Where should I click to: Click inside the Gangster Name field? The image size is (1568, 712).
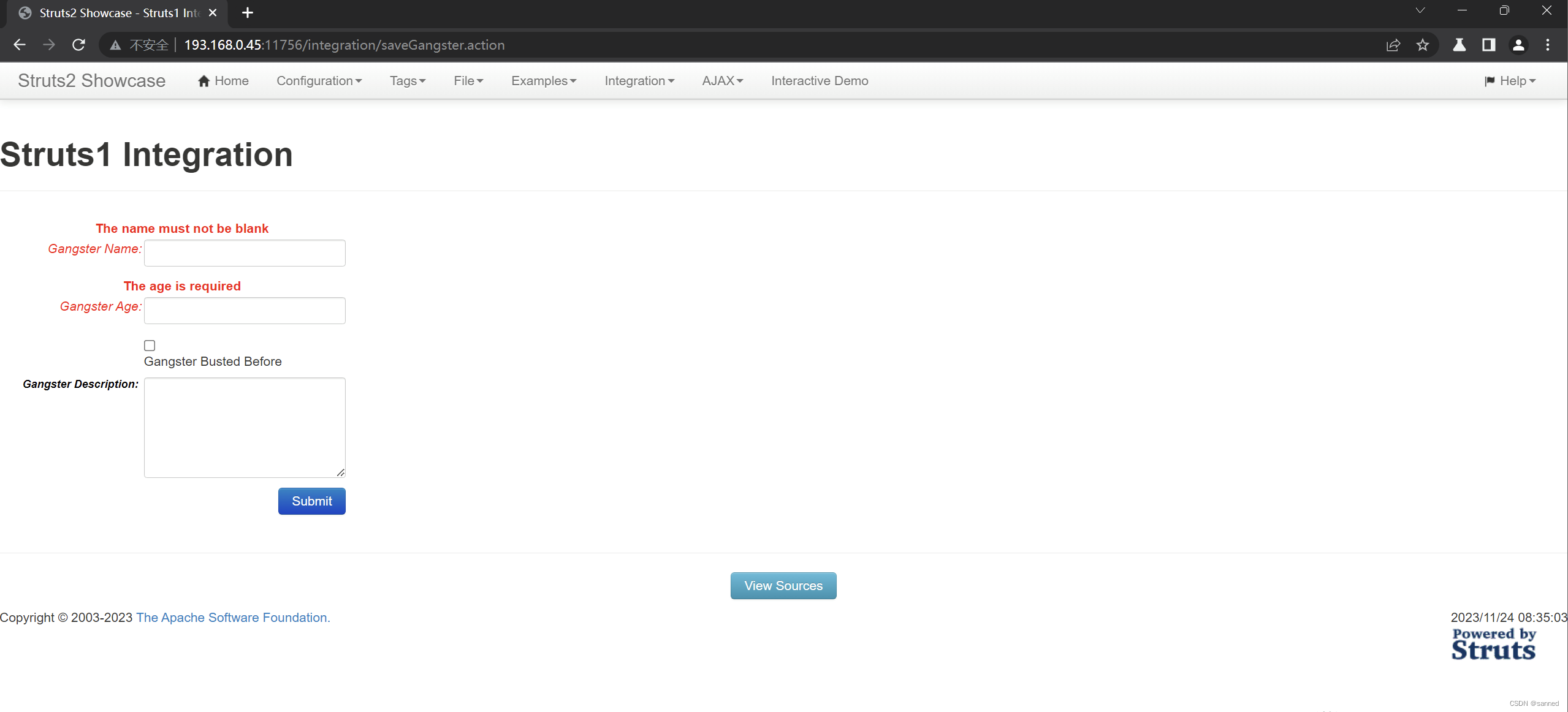point(245,253)
